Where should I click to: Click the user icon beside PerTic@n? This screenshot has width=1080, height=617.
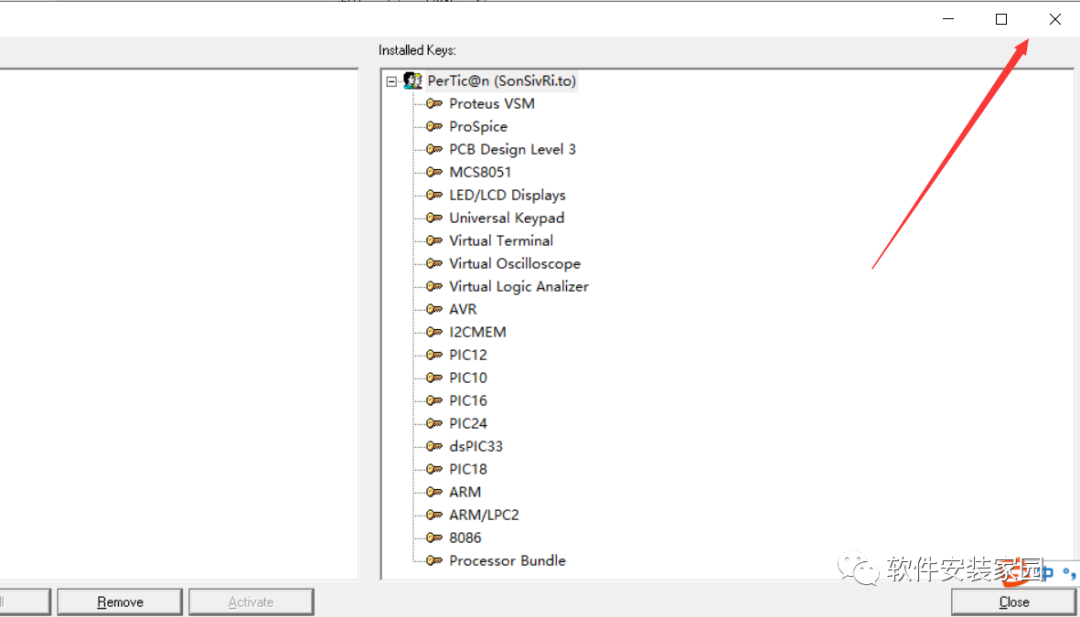point(413,81)
